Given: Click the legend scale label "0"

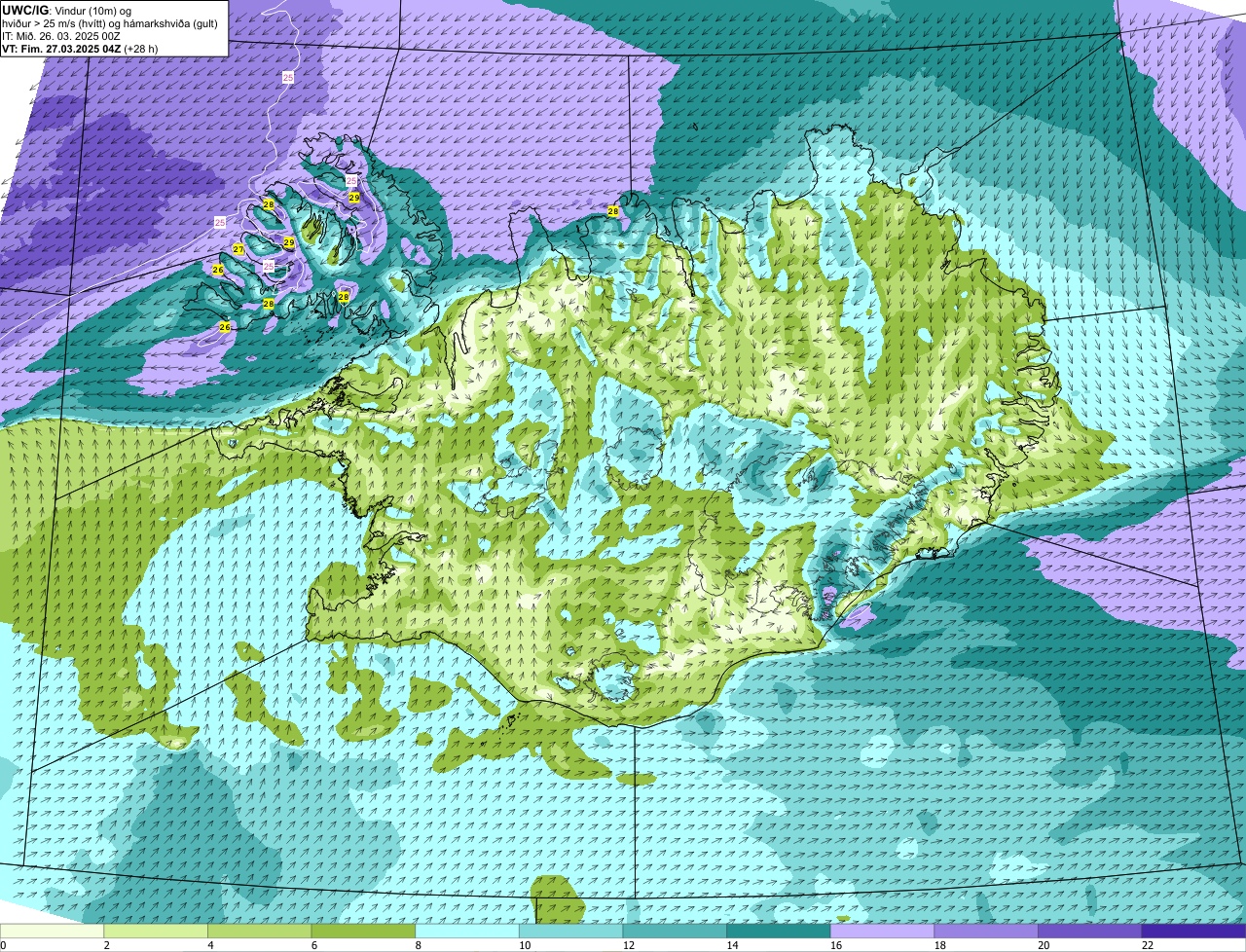Looking at the screenshot, I should (3, 945).
